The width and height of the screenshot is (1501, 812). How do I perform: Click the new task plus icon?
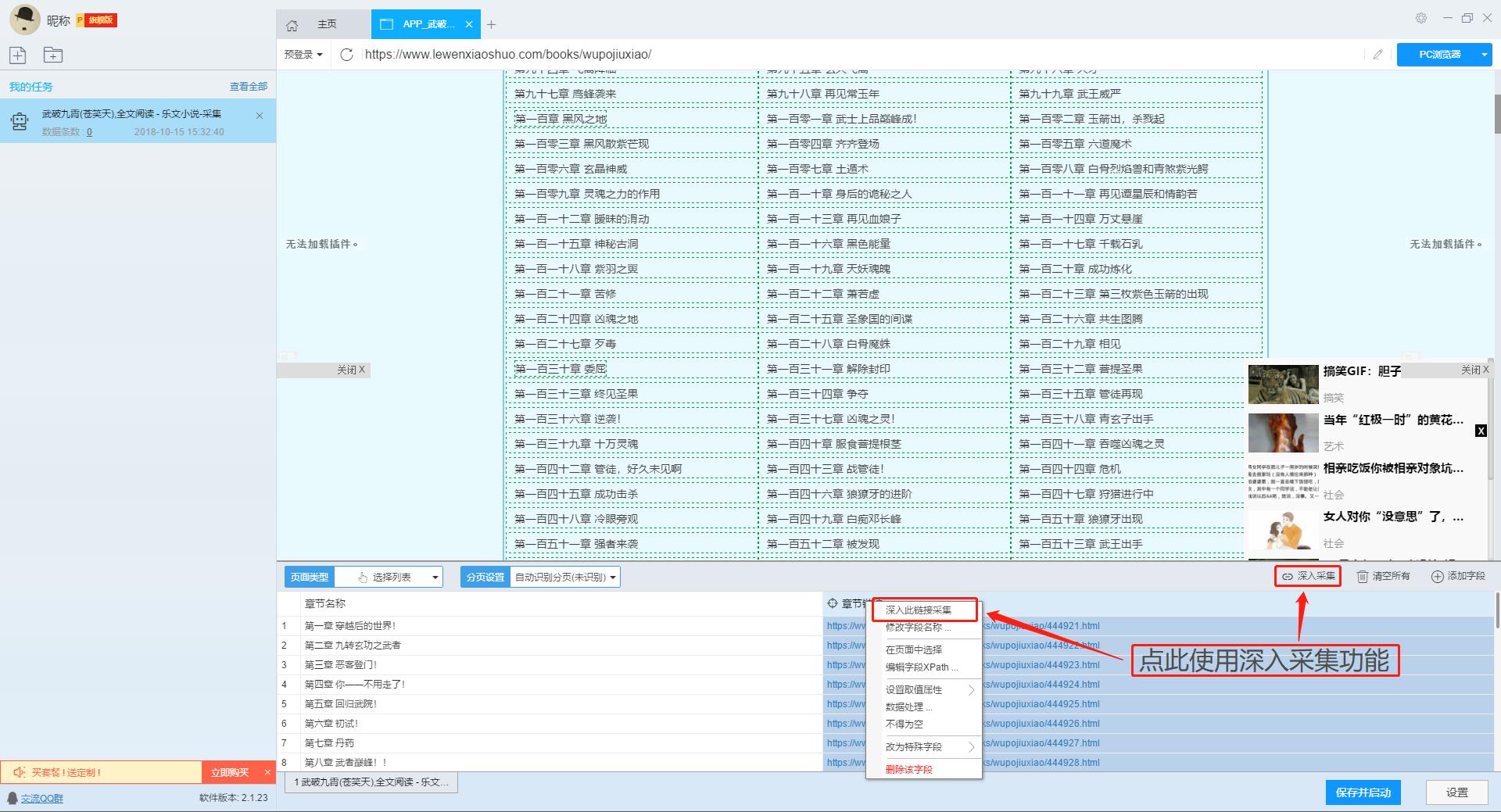[18, 55]
